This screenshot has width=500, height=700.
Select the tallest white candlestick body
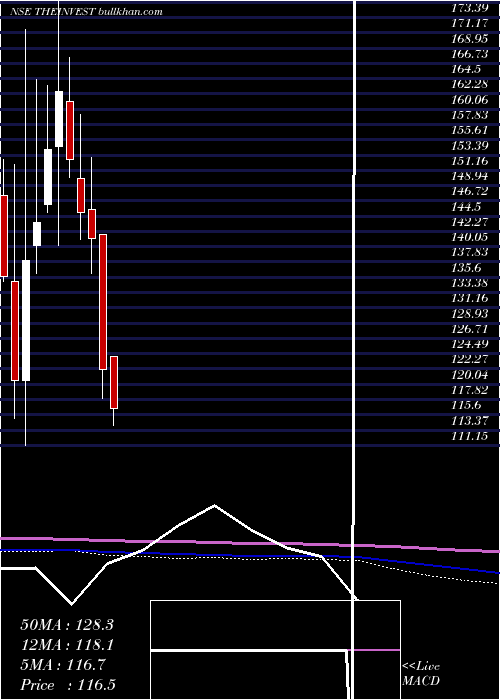(26, 321)
